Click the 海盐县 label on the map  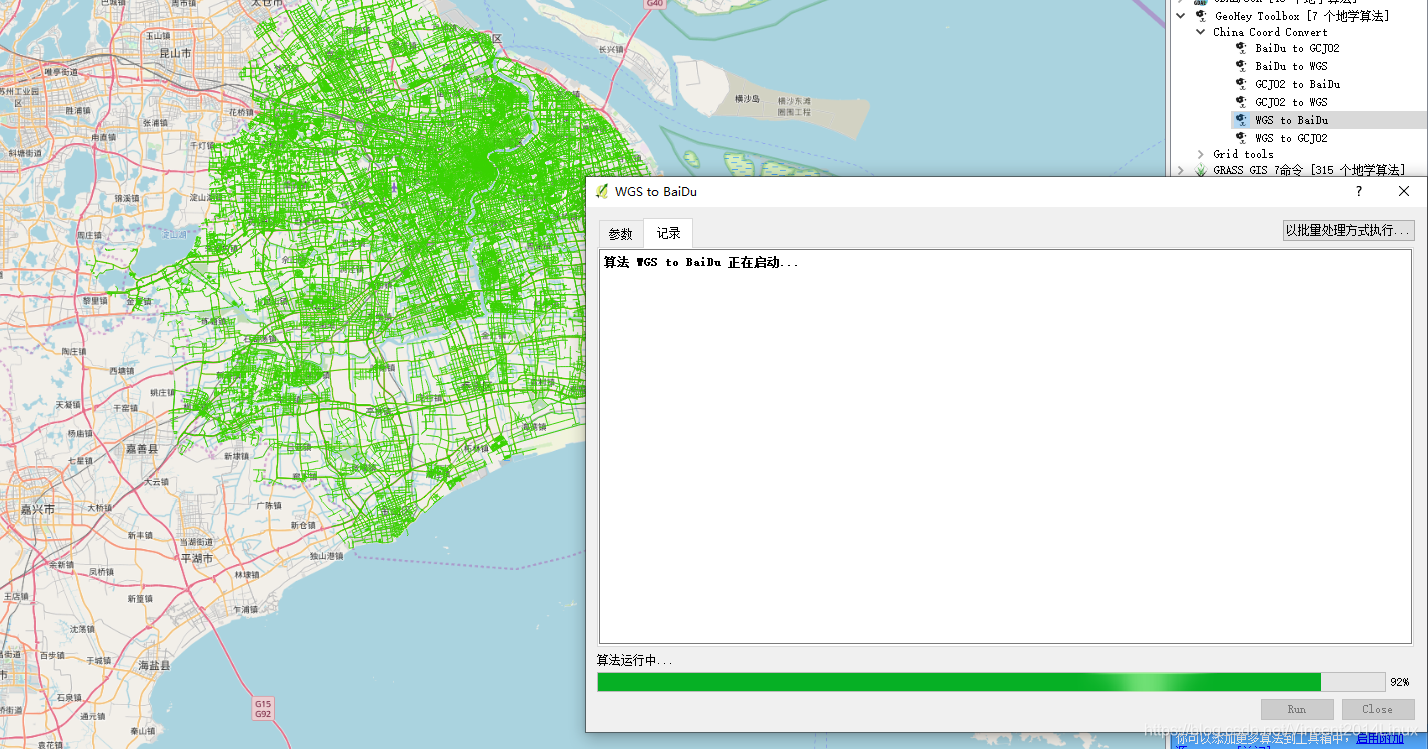click(155, 665)
